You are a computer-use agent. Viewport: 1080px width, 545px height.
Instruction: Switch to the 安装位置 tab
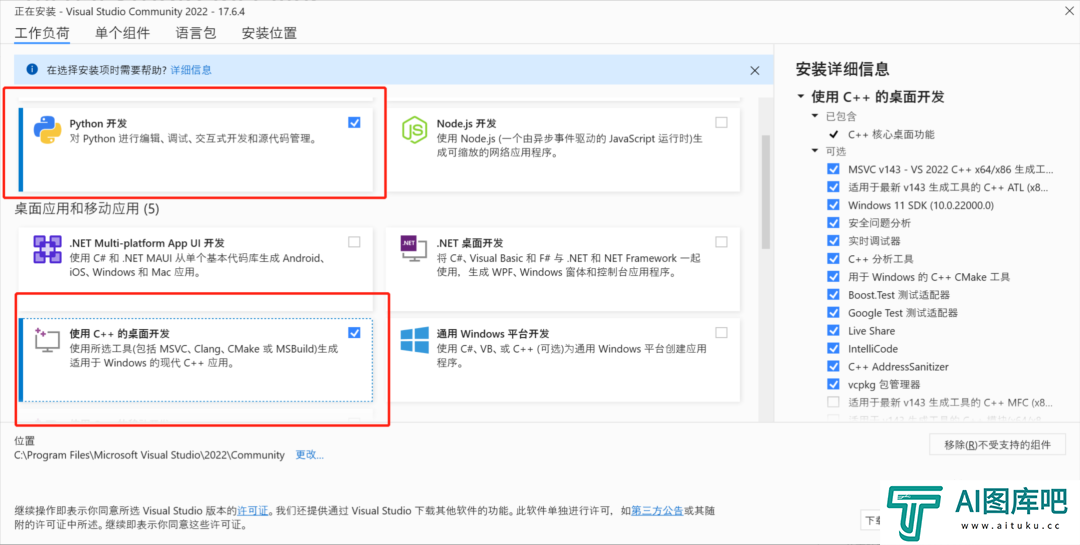[269, 33]
